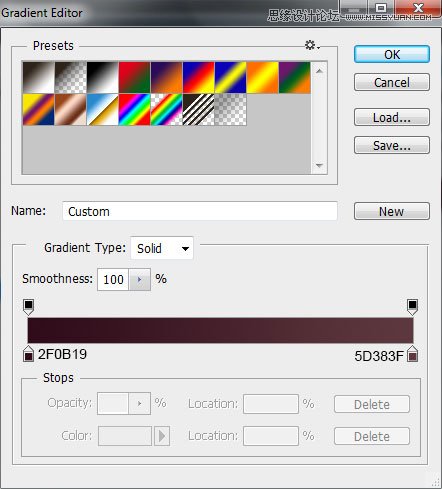Select the right color stop 5D383F
This screenshot has height=489, width=442.
click(413, 354)
